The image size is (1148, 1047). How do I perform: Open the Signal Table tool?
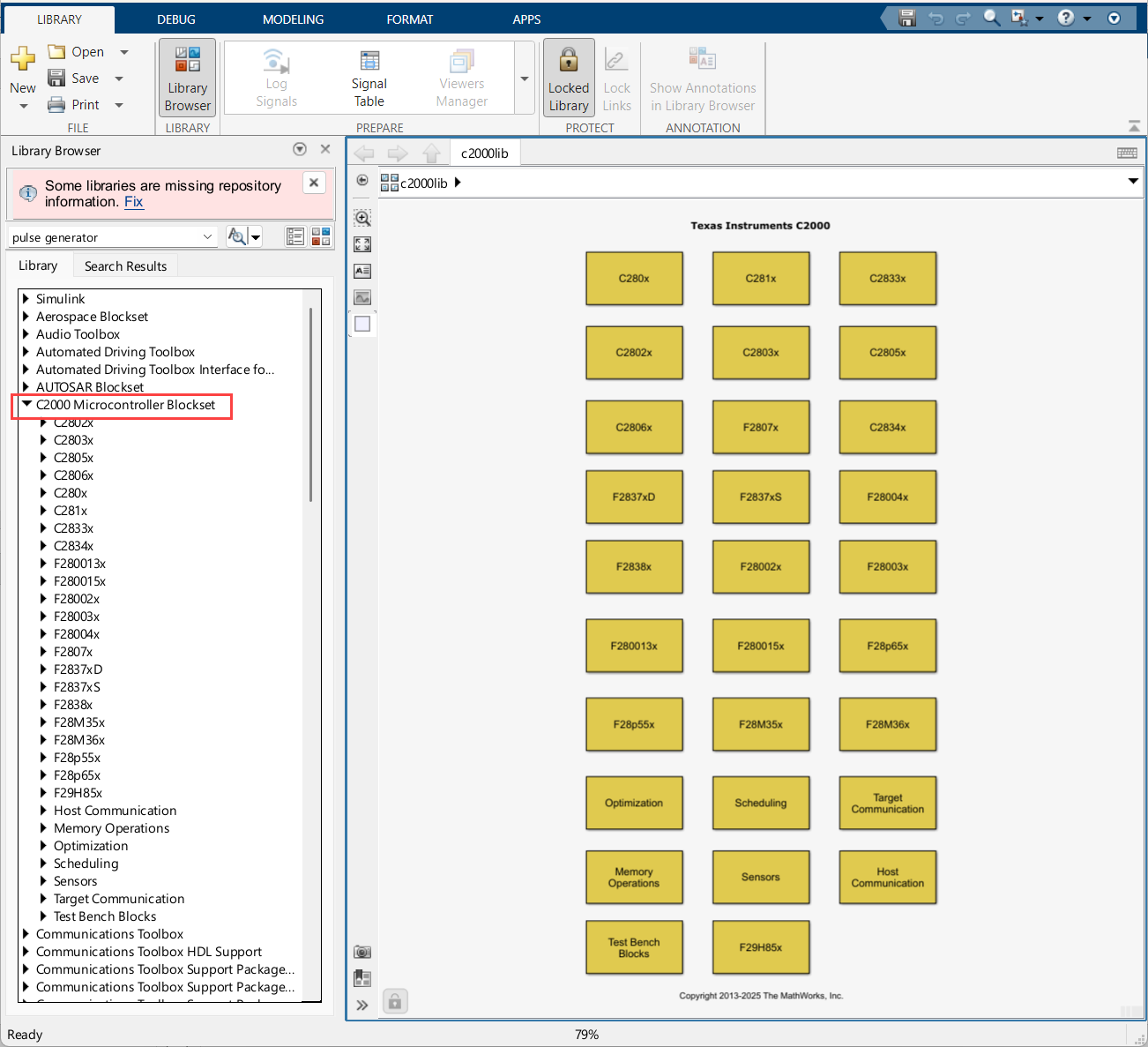coord(369,78)
